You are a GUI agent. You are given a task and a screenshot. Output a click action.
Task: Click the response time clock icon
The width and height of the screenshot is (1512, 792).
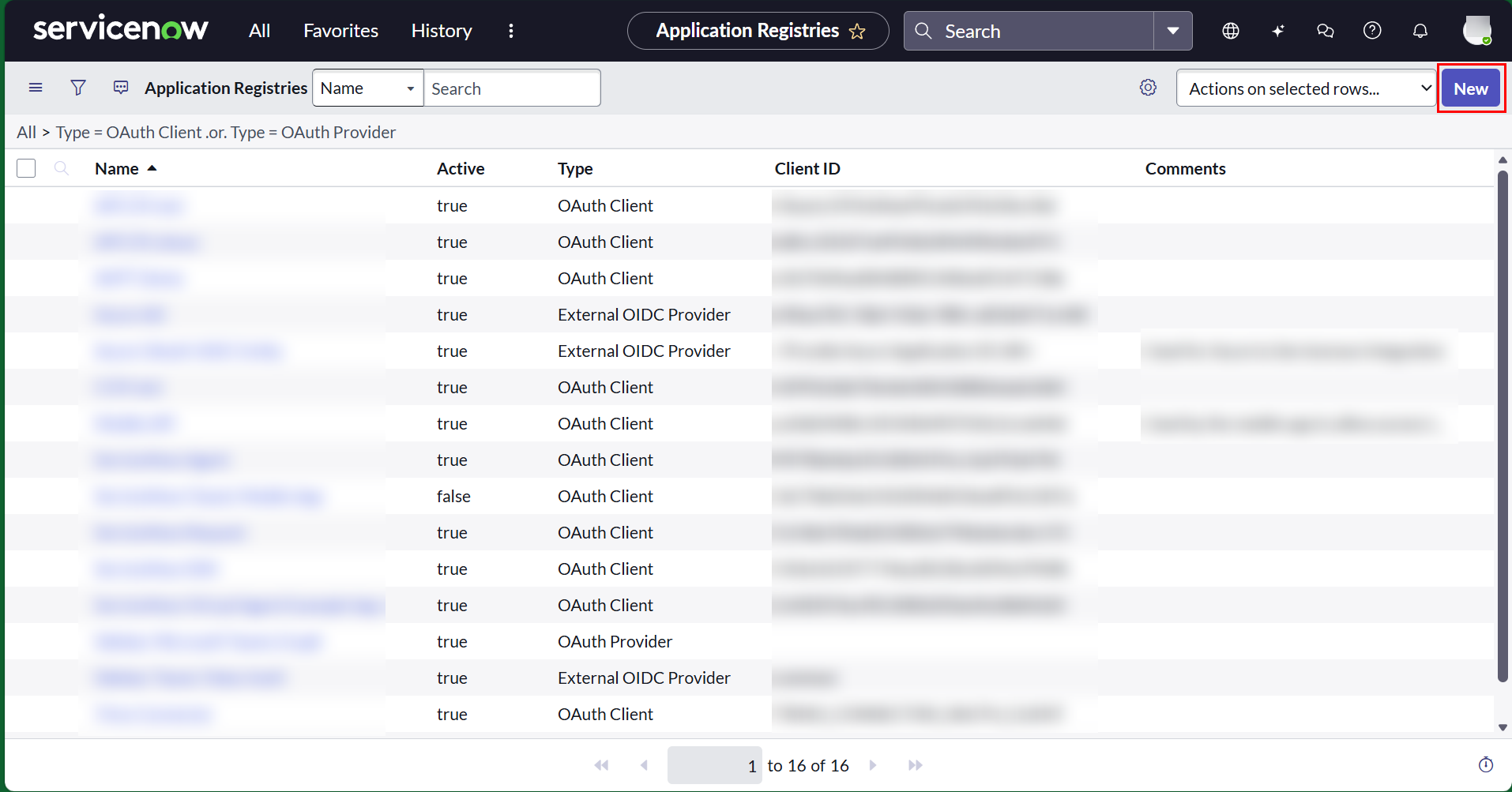(1486, 764)
